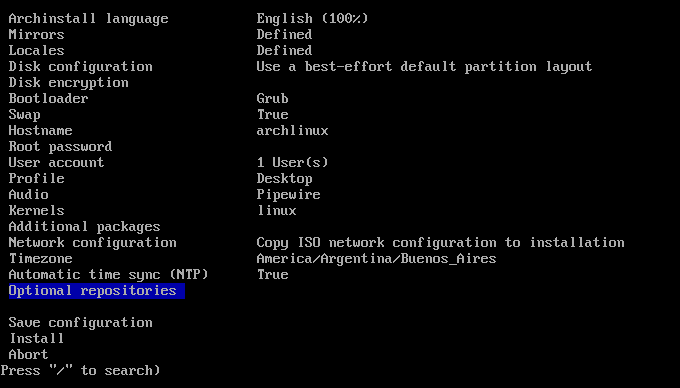Select the User account entry
The image size is (680, 388).
[x=56, y=163]
